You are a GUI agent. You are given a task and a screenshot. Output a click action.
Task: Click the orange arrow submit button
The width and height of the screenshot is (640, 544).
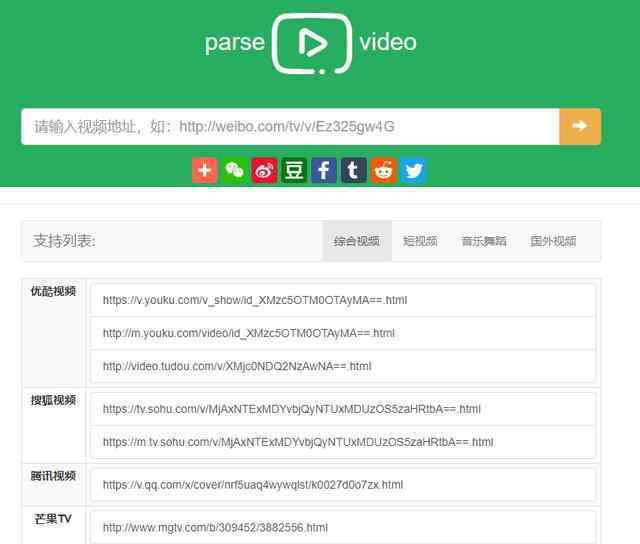tap(580, 127)
